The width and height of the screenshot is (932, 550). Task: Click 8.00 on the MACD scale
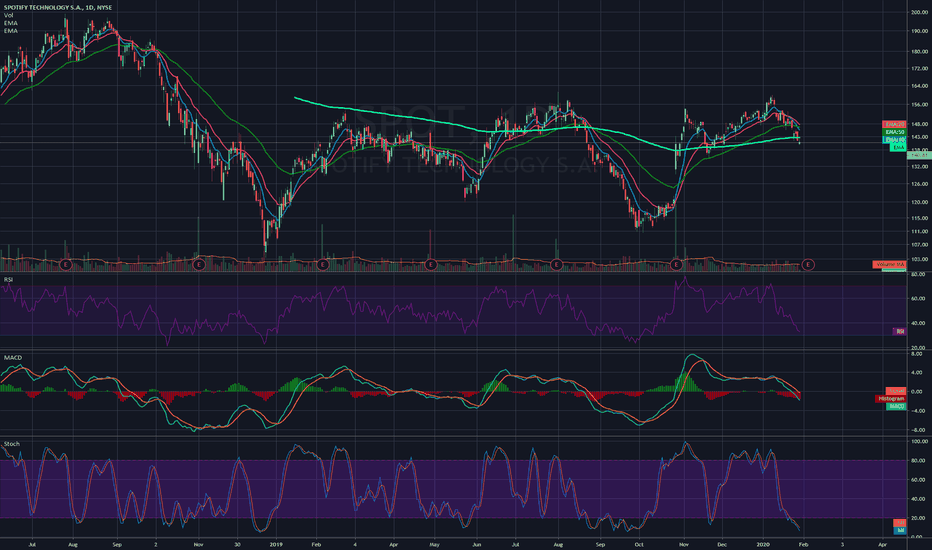tap(917, 354)
